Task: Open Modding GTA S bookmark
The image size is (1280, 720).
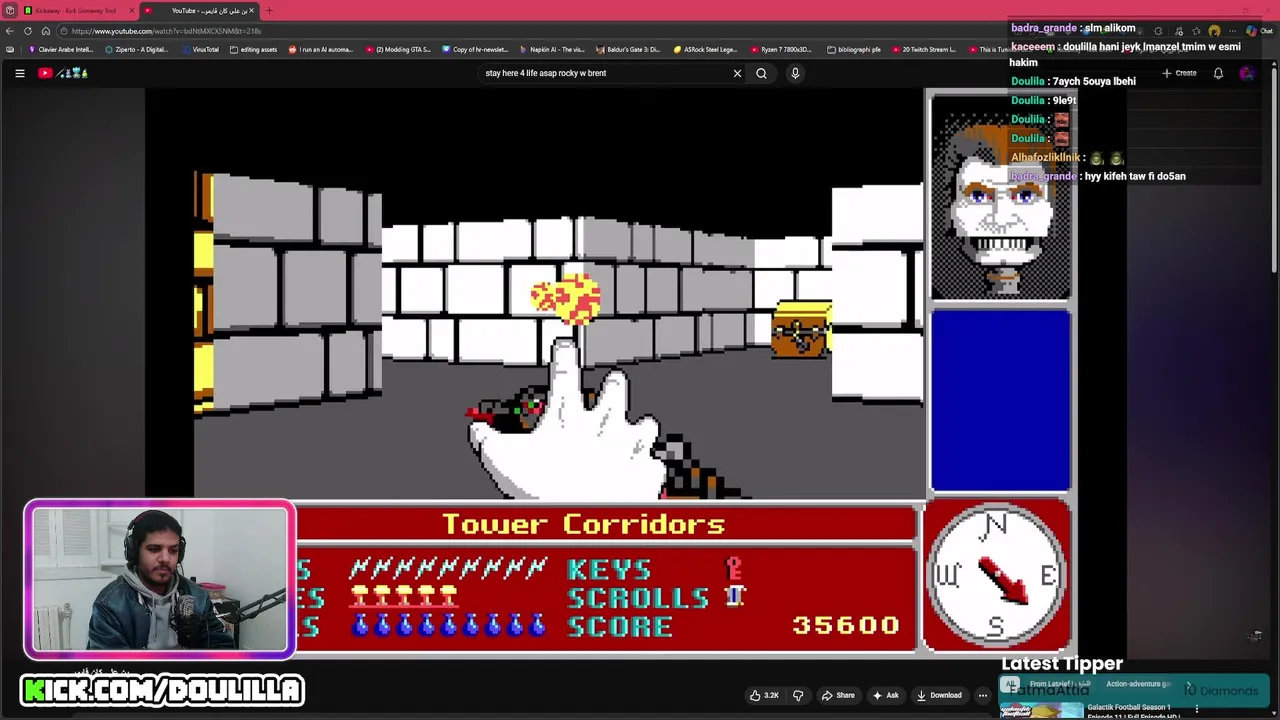Action: [x=399, y=49]
